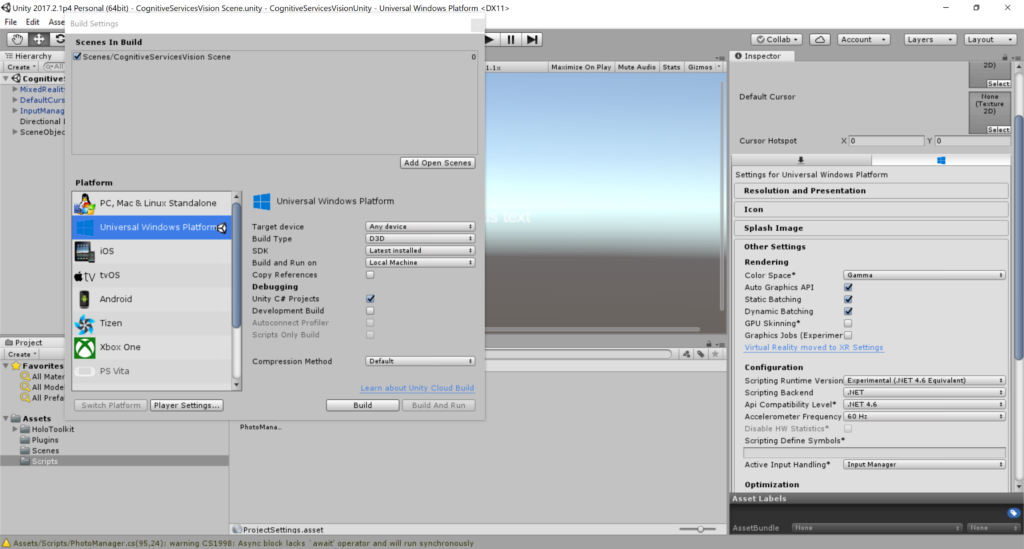
Task: Select the PS Vita platform
Action: point(152,371)
